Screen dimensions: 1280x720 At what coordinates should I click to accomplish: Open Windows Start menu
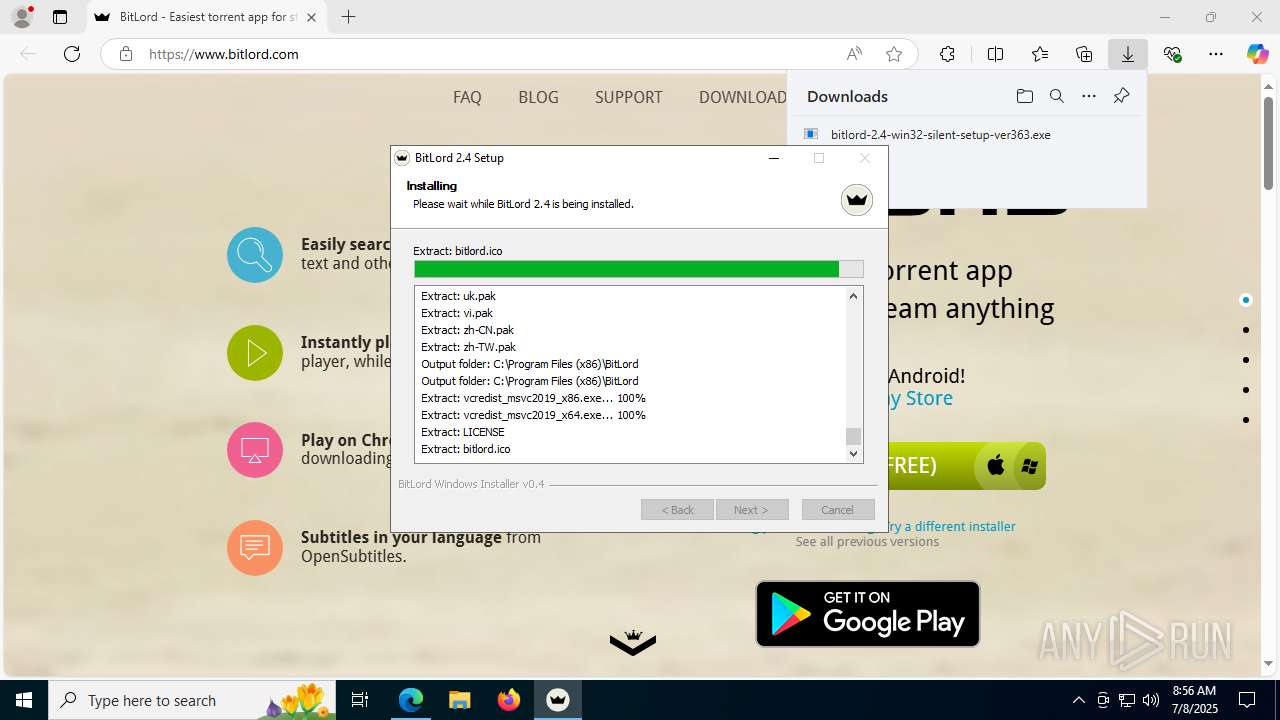coord(24,700)
